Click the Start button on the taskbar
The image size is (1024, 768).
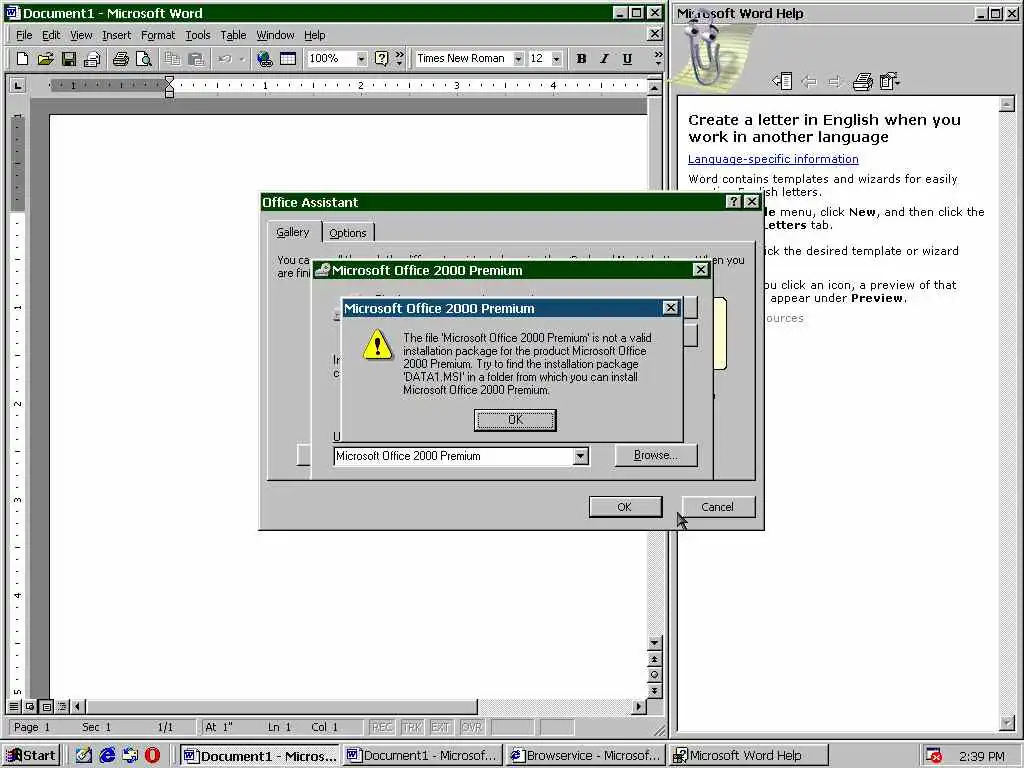pyautogui.click(x=31, y=756)
